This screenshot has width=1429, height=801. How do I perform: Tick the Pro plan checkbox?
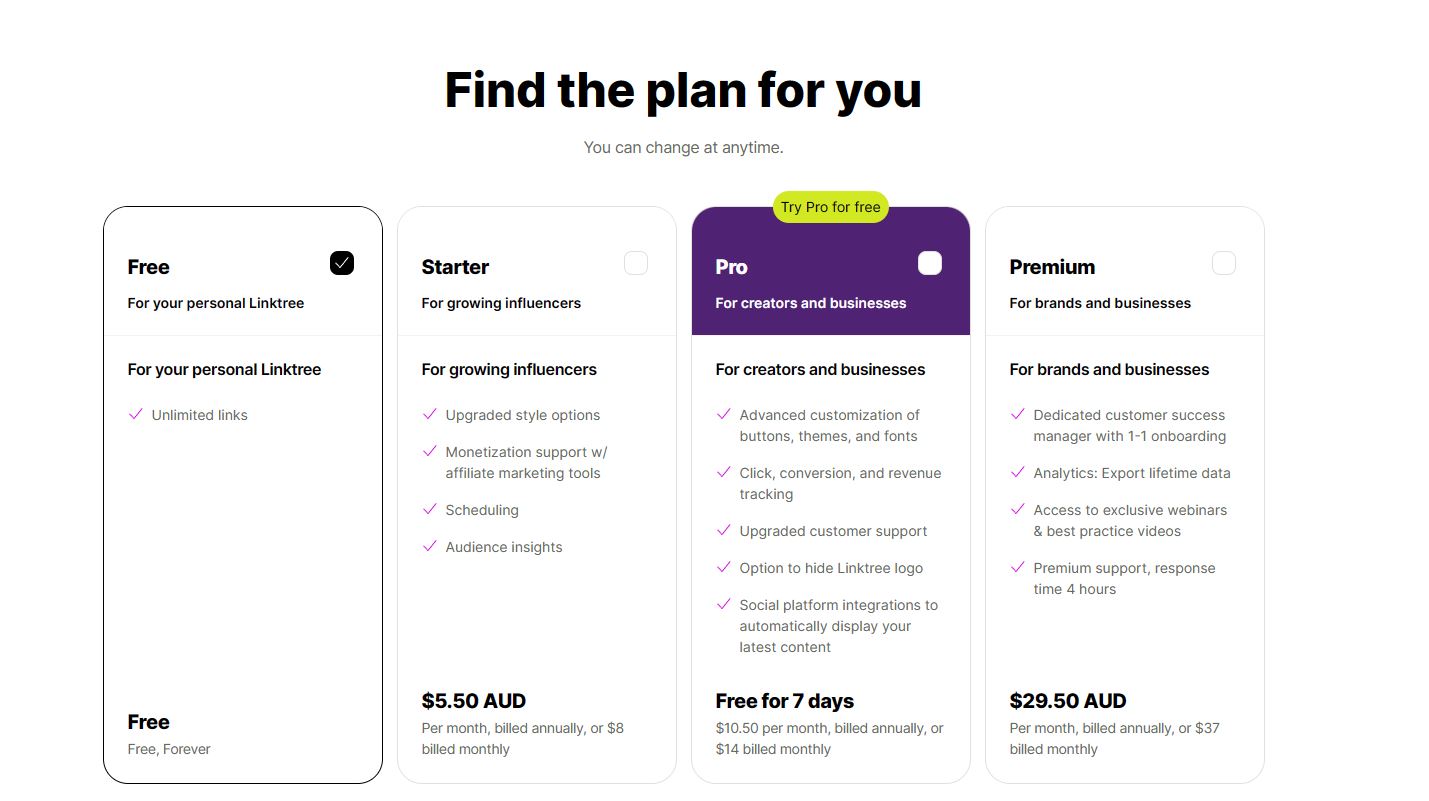pos(930,263)
